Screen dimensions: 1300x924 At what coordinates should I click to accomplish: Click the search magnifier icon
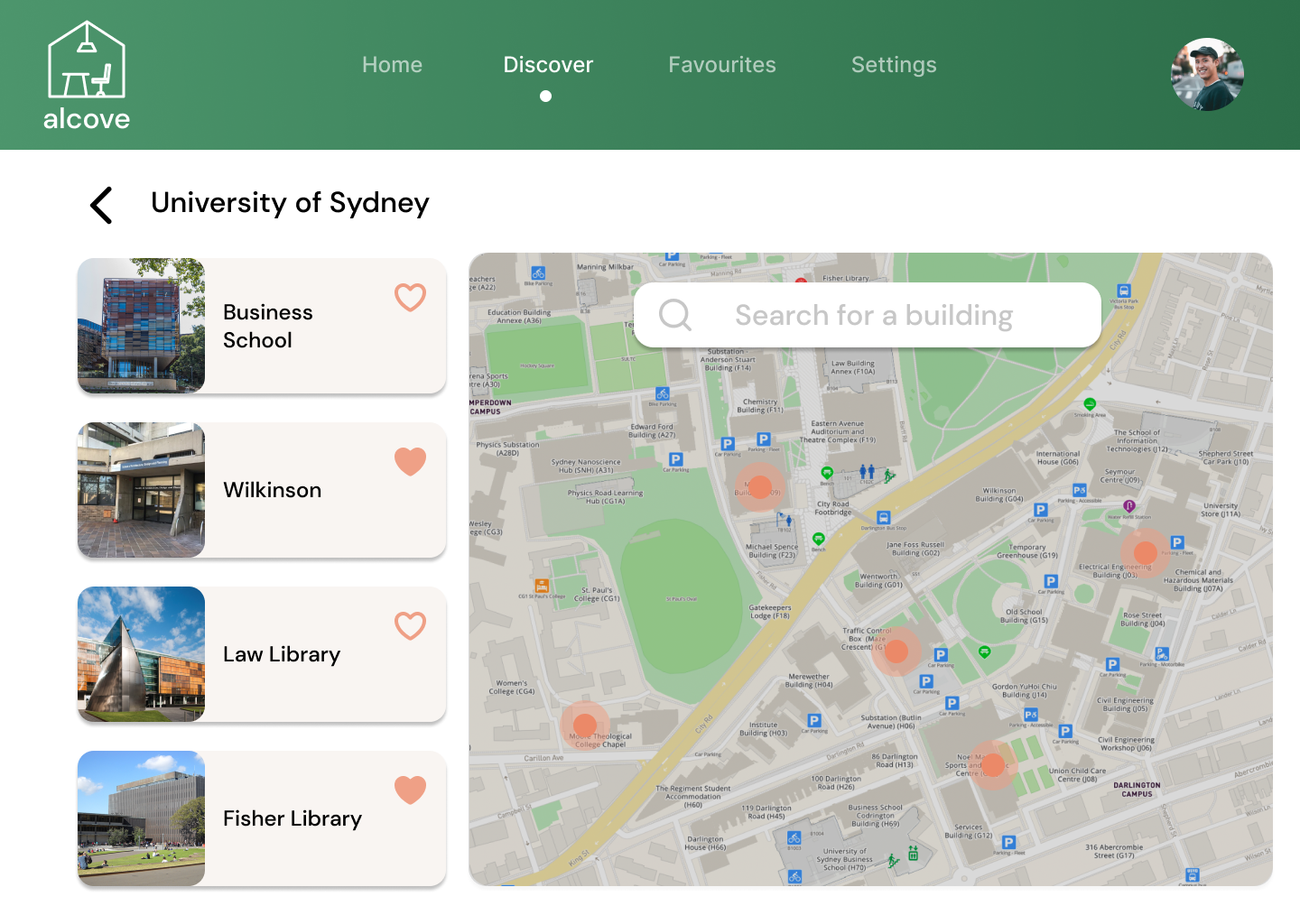click(674, 315)
